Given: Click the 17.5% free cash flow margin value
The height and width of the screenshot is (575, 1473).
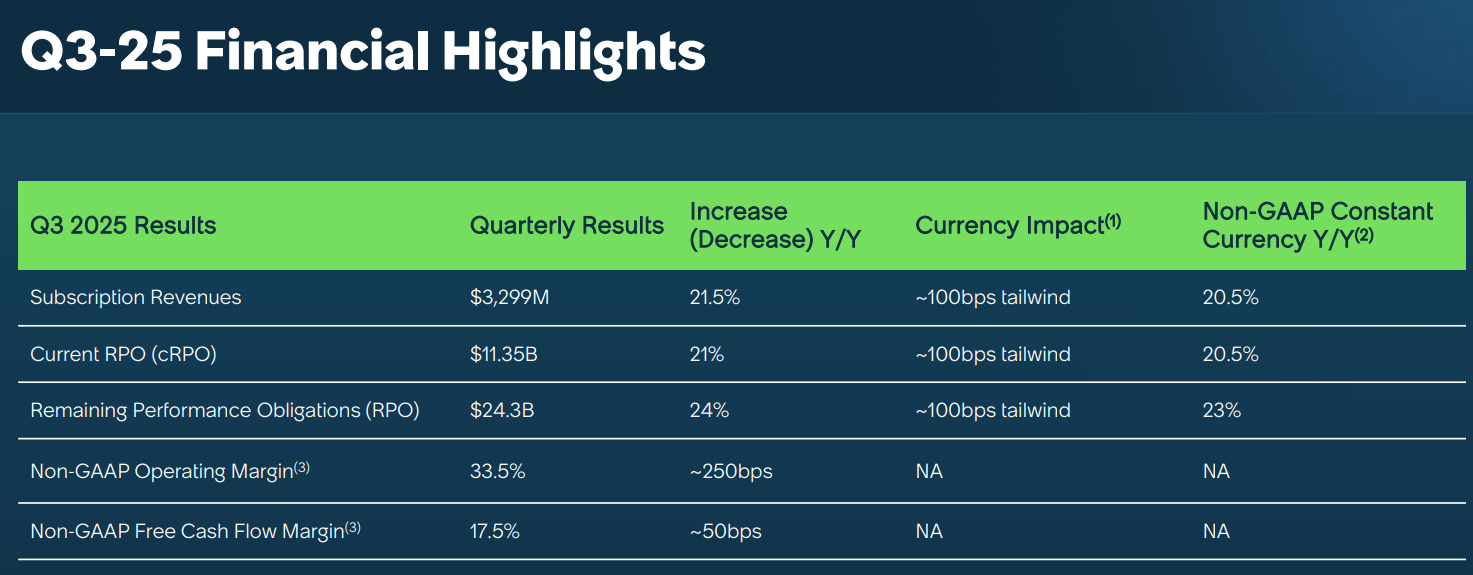Looking at the screenshot, I should [x=495, y=531].
